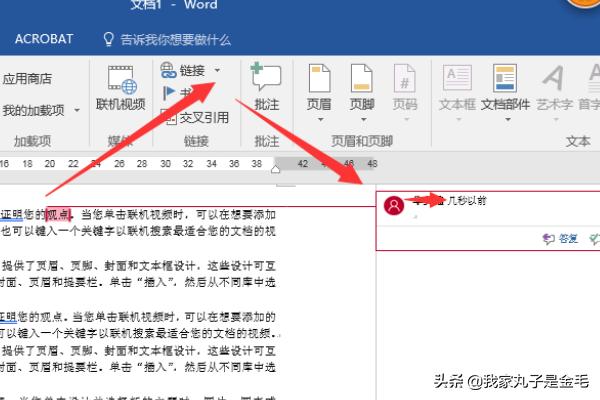
Task: Click the 页码 page number icon
Action: pos(405,78)
